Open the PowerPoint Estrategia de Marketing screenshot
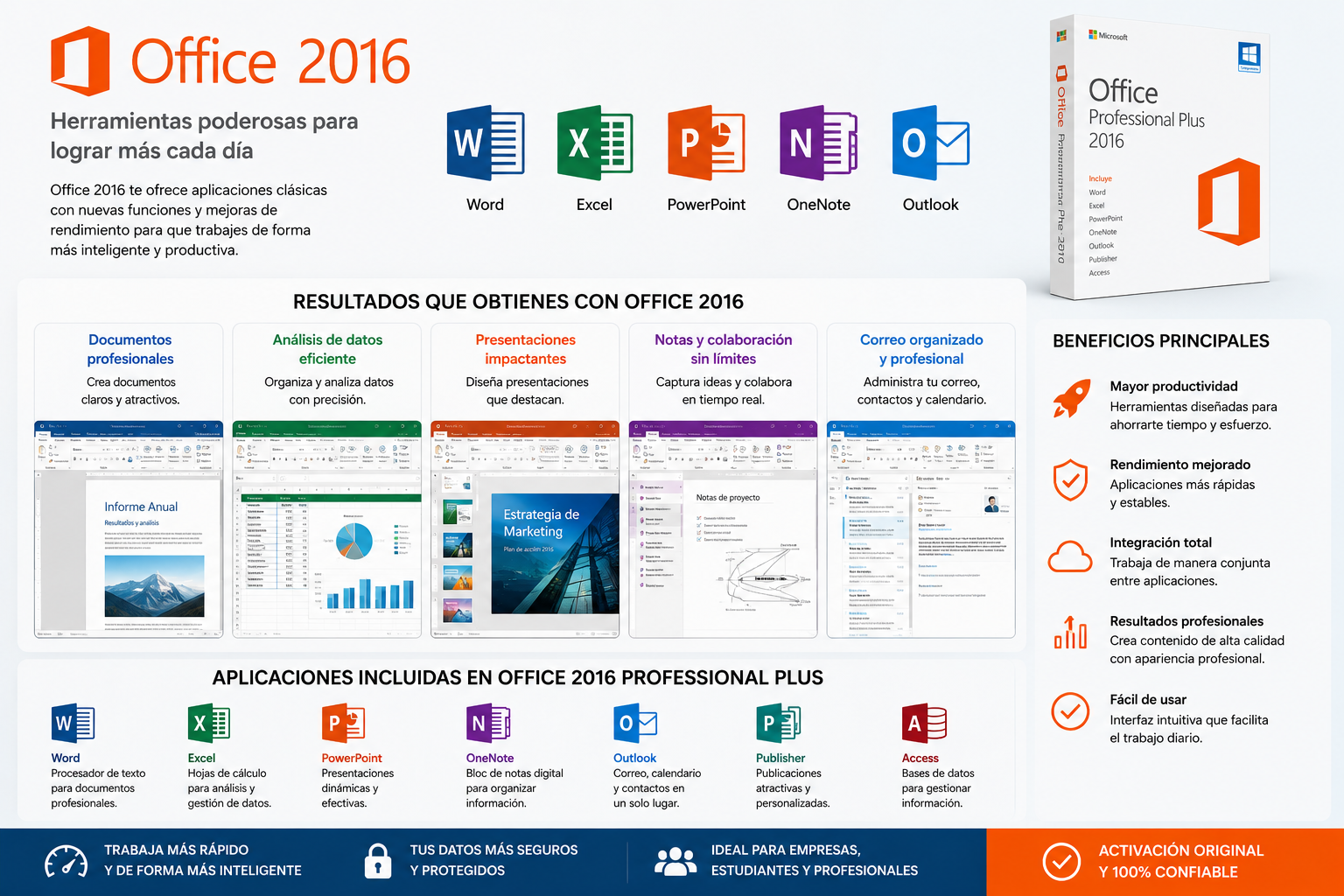The width and height of the screenshot is (1344, 896). coord(525,529)
